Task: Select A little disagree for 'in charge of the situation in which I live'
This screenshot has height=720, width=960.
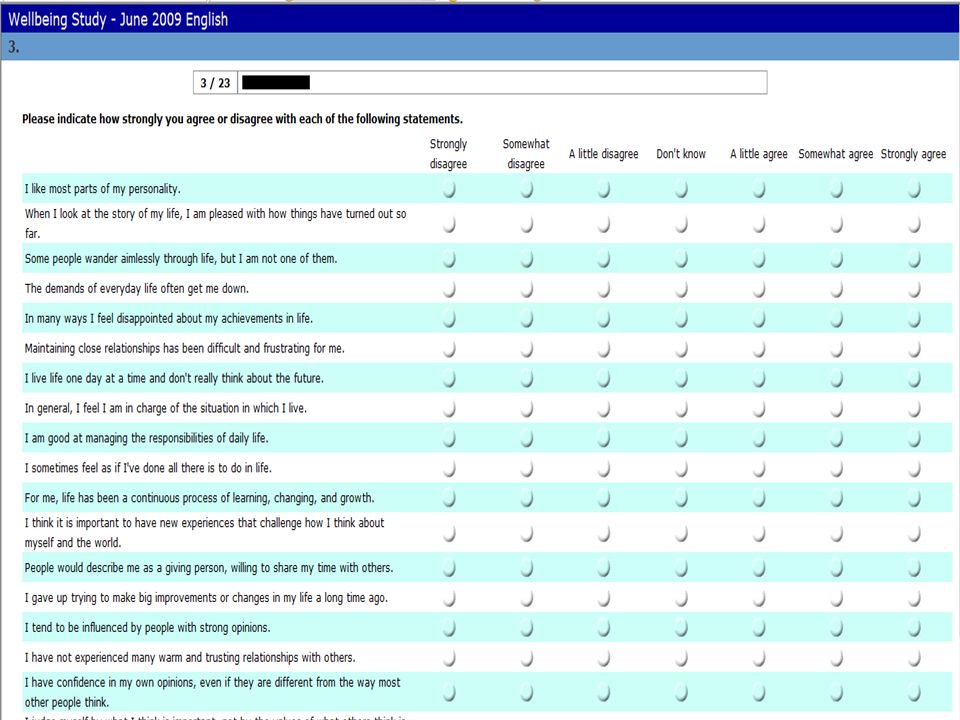Action: 604,408
